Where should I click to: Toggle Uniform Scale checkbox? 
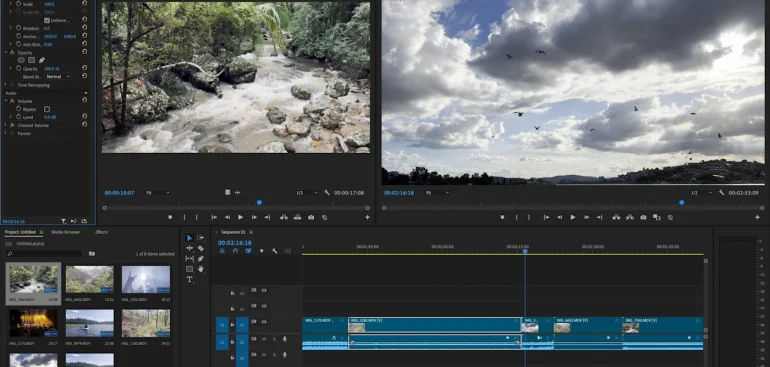[x=47, y=20]
